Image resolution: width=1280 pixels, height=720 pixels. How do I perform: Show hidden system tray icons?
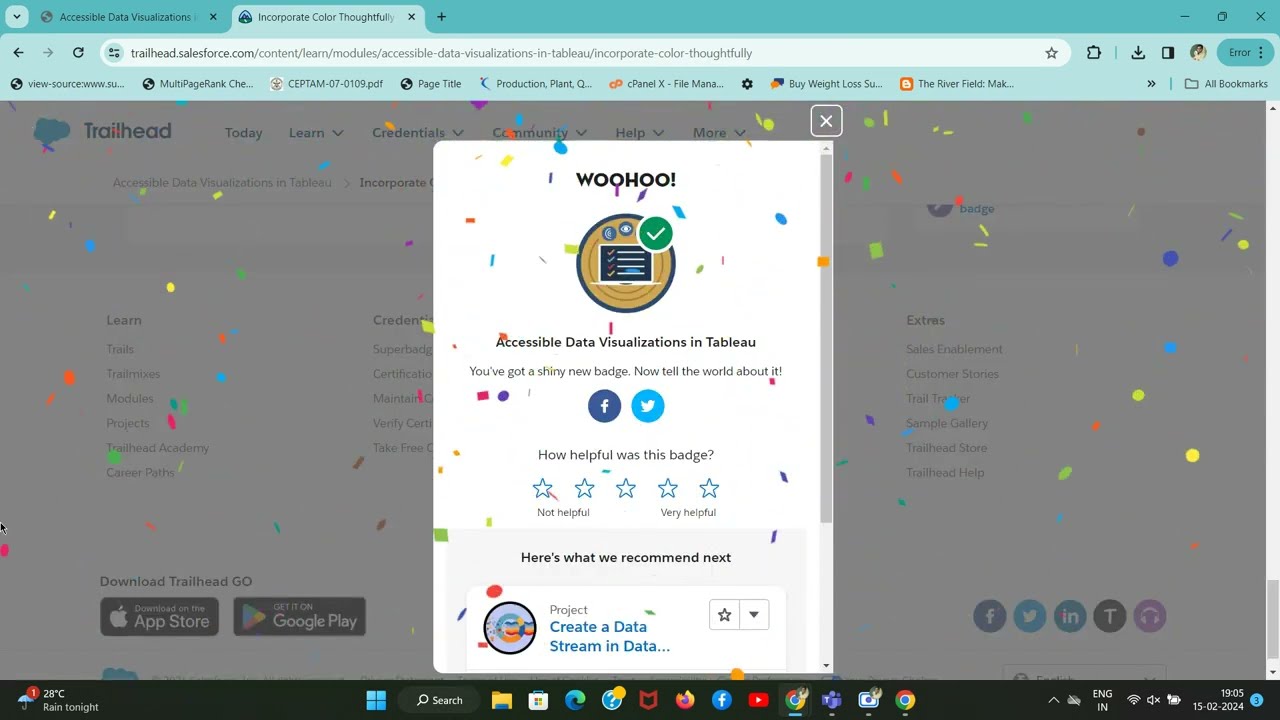point(1053,700)
